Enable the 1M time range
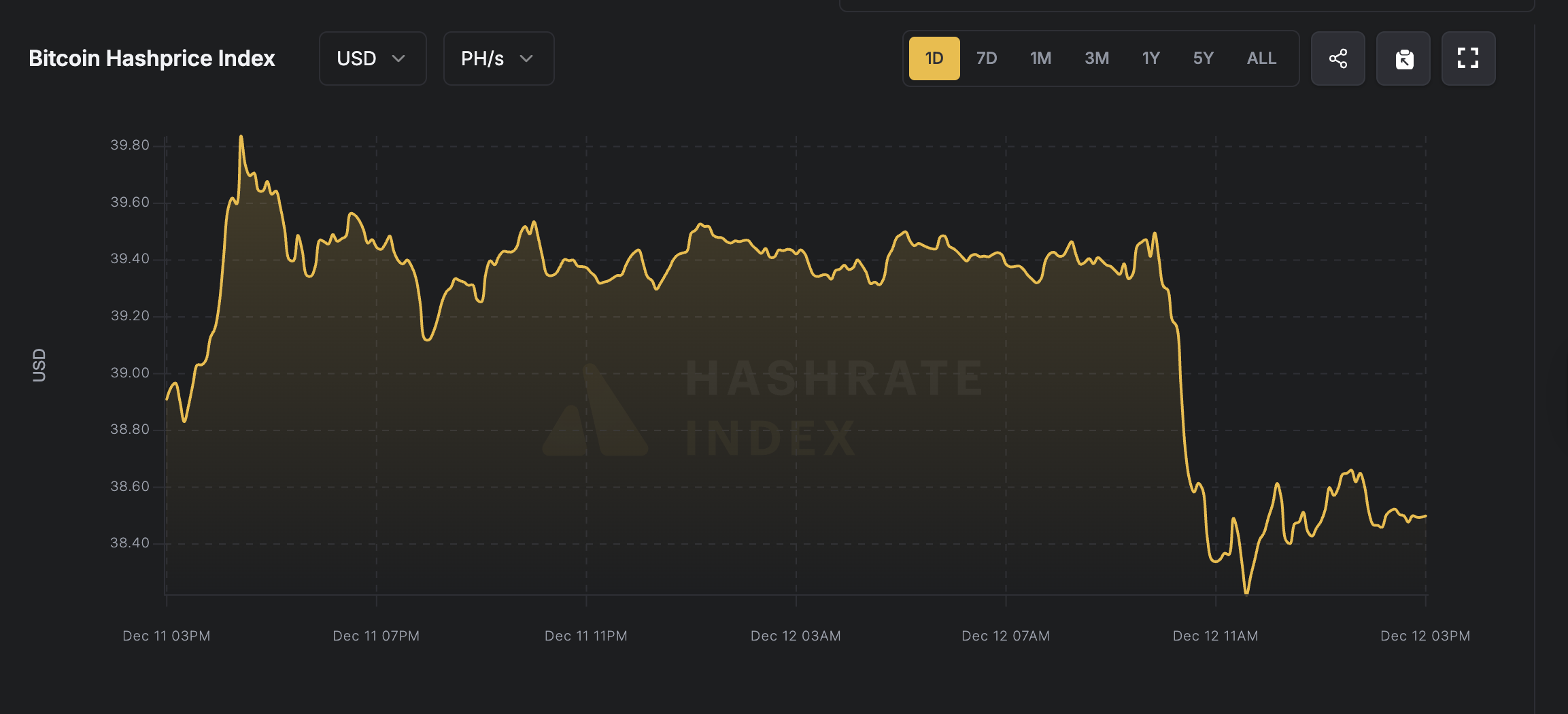This screenshot has height=714, width=1568. coord(1040,58)
